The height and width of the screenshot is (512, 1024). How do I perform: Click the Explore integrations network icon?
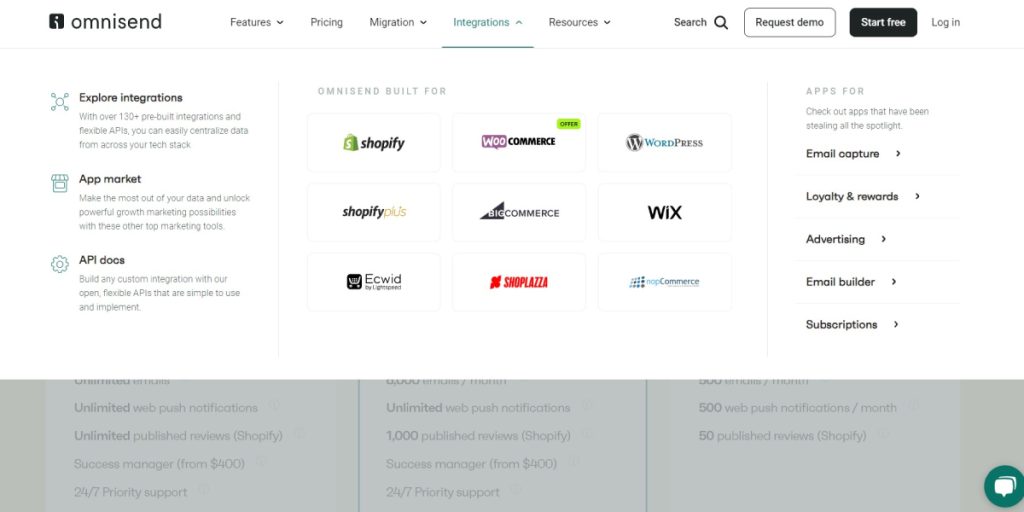click(x=59, y=102)
